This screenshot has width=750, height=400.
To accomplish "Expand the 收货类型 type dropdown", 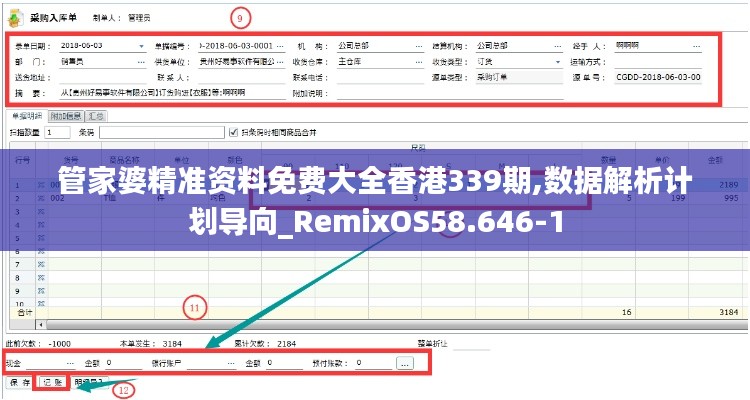I will click(557, 62).
